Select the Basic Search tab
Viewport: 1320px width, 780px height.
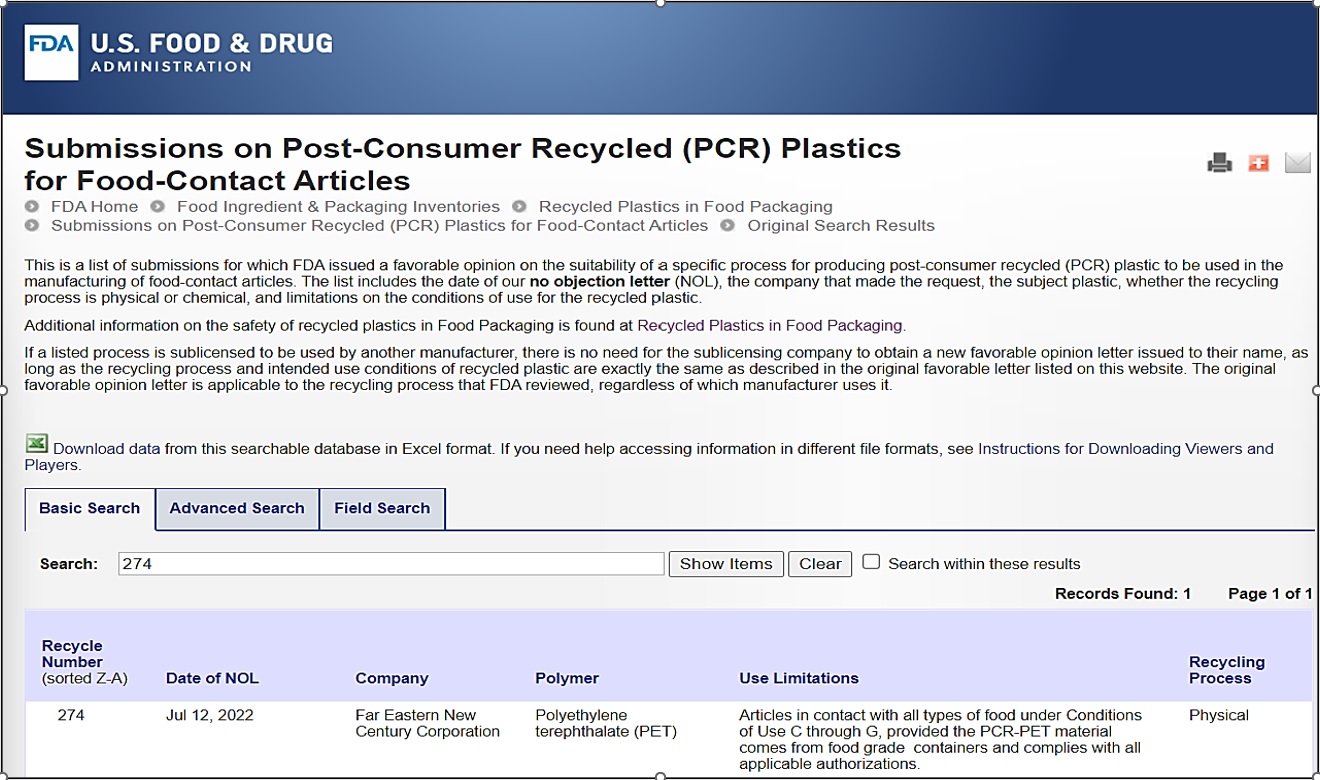tap(89, 508)
